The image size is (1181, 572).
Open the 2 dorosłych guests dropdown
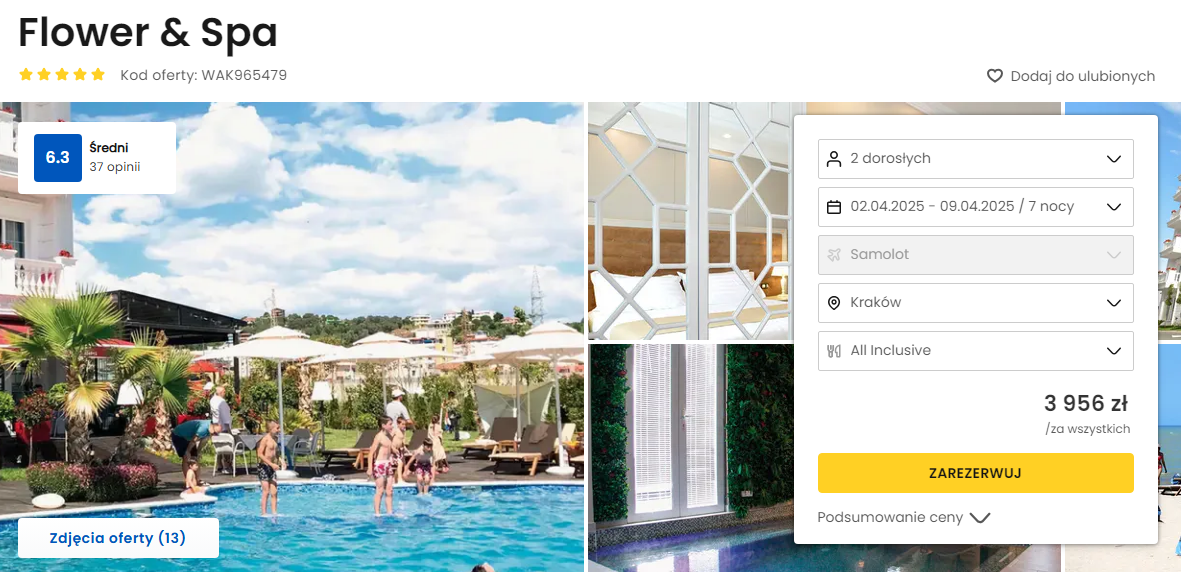click(x=975, y=158)
